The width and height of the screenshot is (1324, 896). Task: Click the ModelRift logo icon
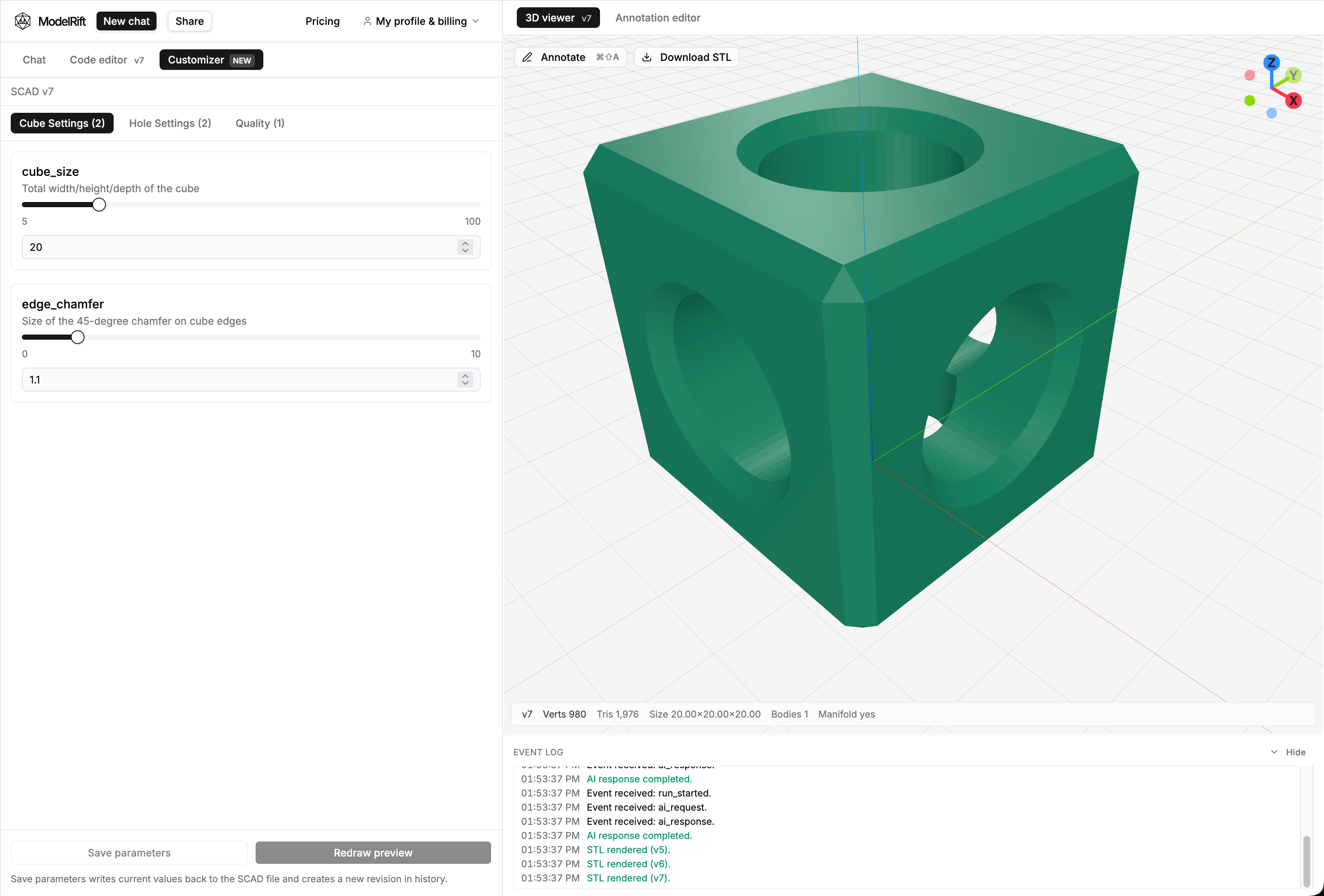click(x=22, y=21)
